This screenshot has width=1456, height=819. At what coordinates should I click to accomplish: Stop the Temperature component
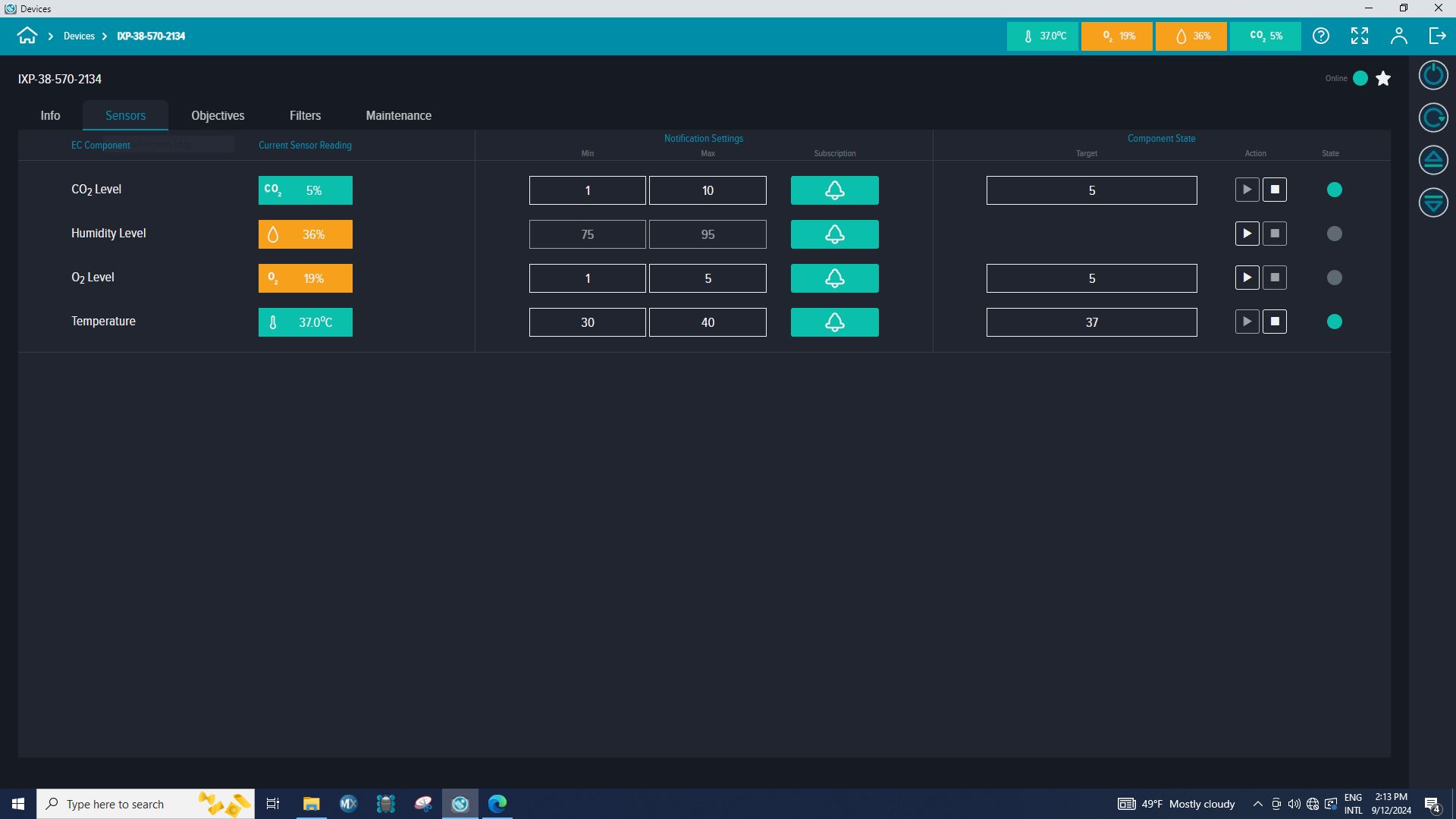coord(1275,322)
